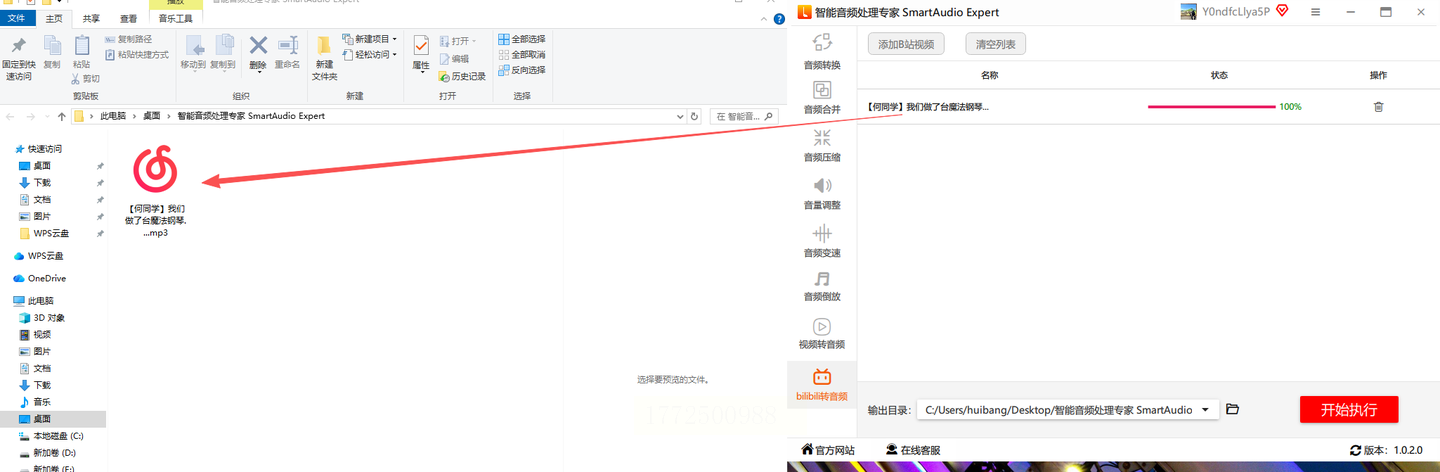Open the 视频转音频 tool in SmartAudio sidebar

click(822, 334)
